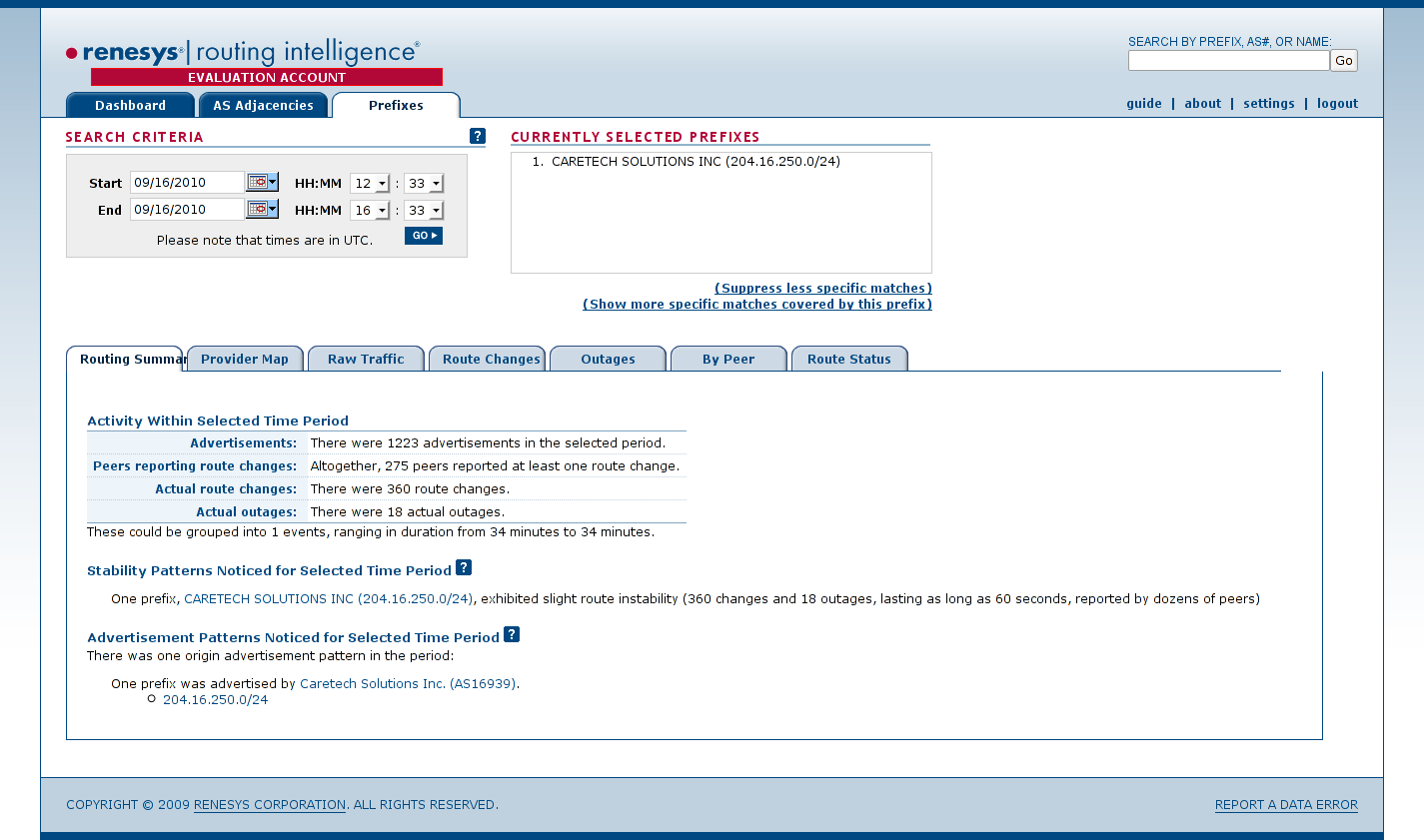Click the Report a Data Error link
The image size is (1424, 840).
[1286, 805]
